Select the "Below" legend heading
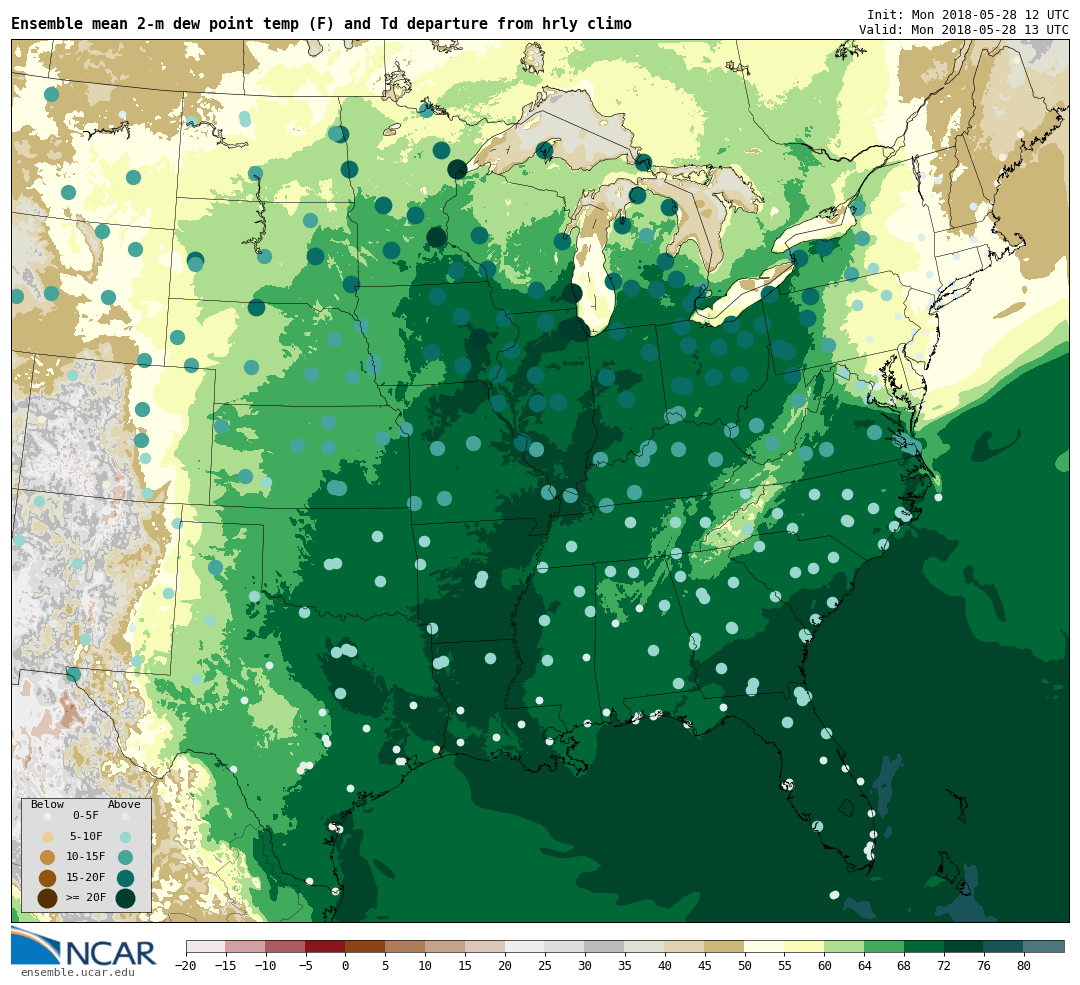The image size is (1080, 985). [47, 805]
